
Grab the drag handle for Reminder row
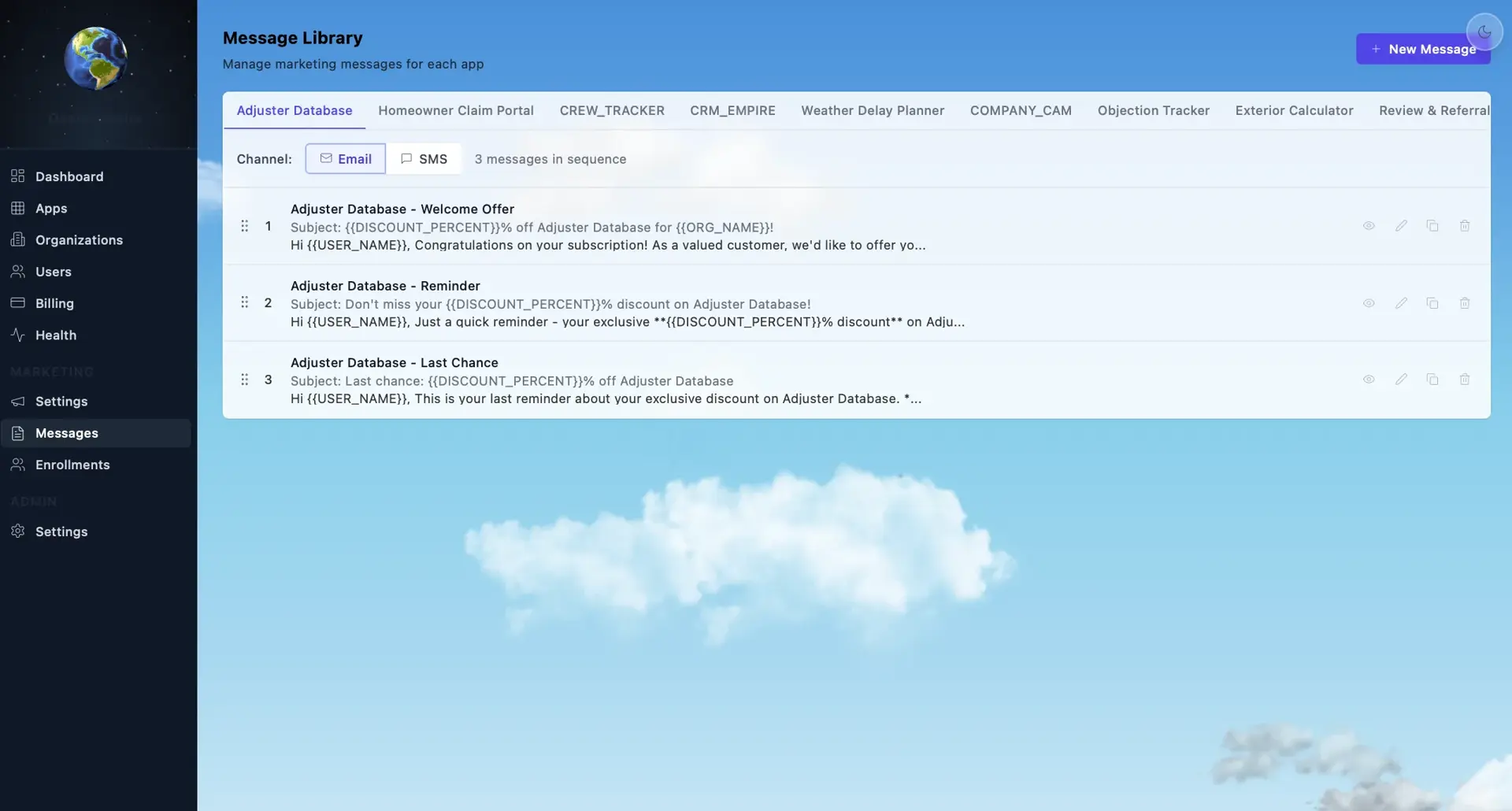(244, 302)
